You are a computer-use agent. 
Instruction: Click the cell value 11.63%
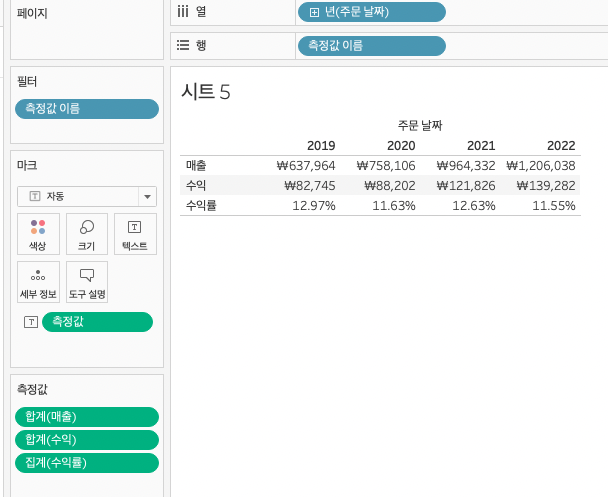(394, 205)
